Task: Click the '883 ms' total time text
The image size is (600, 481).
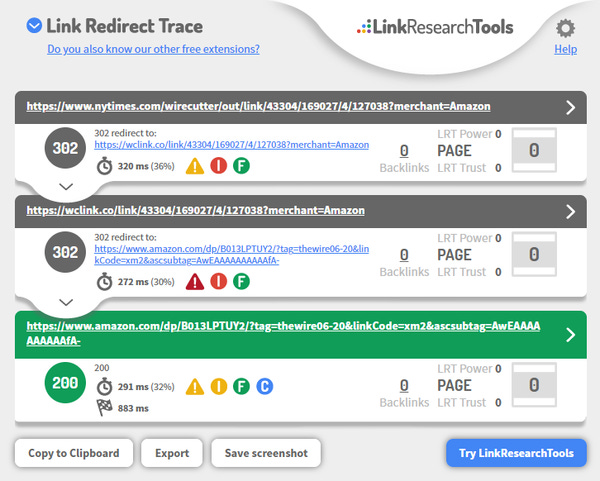Action: pyautogui.click(x=133, y=408)
